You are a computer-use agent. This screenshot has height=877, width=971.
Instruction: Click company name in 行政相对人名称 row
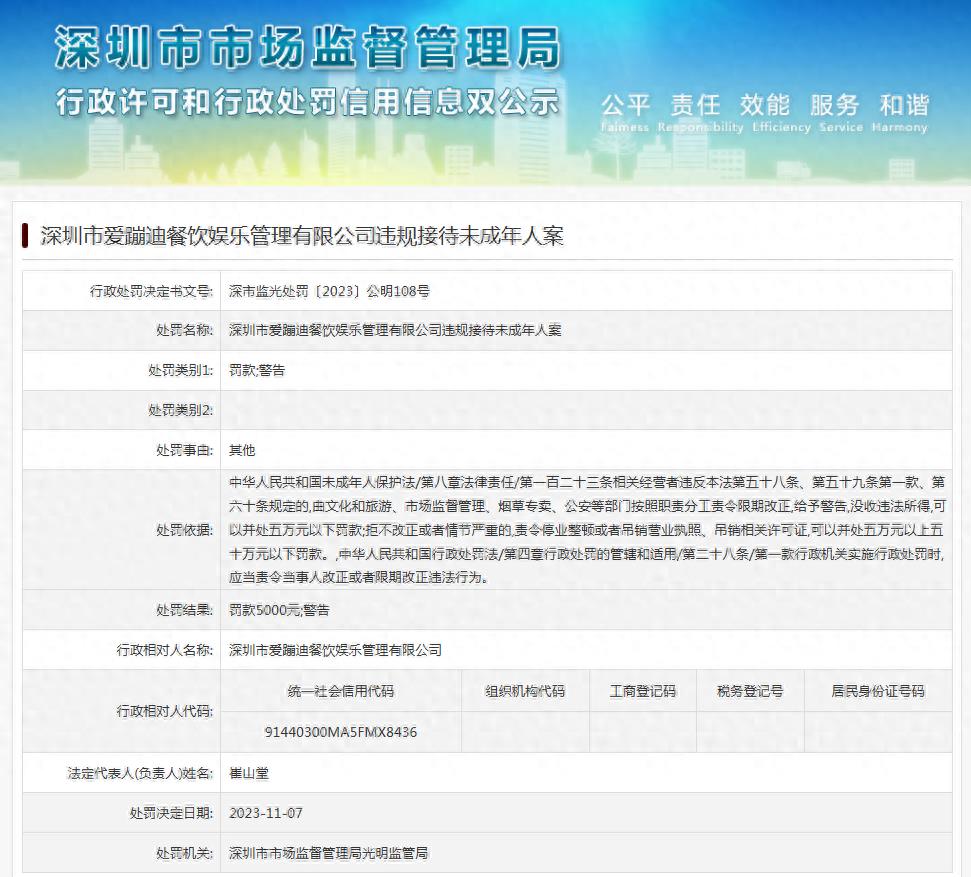pos(335,650)
